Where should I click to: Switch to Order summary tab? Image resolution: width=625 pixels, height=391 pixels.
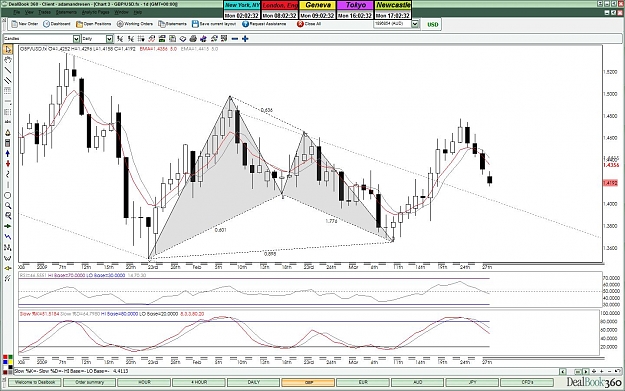click(89, 382)
